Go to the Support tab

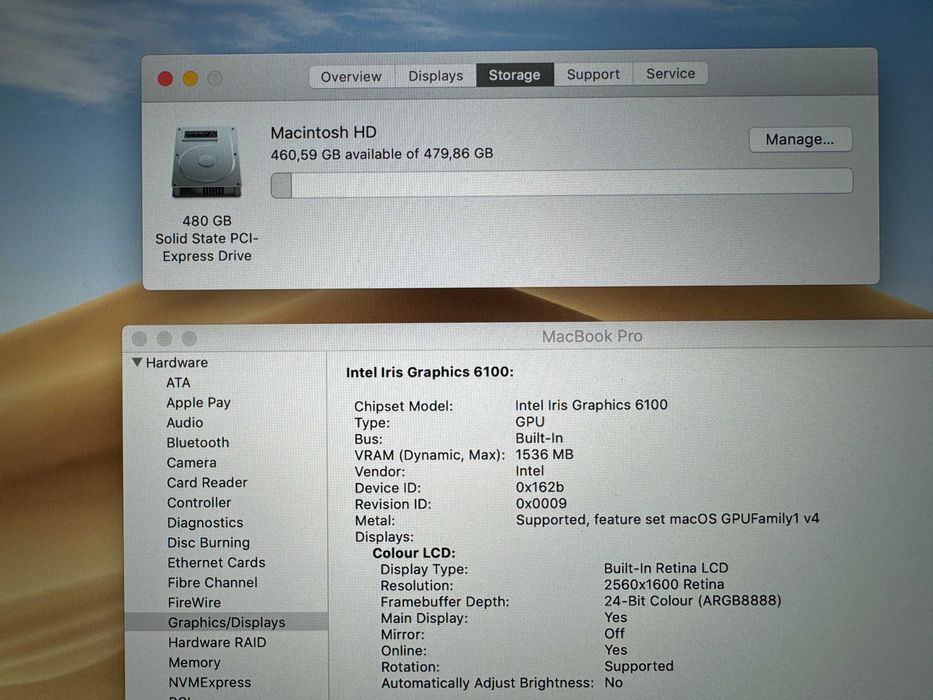pyautogui.click(x=593, y=74)
